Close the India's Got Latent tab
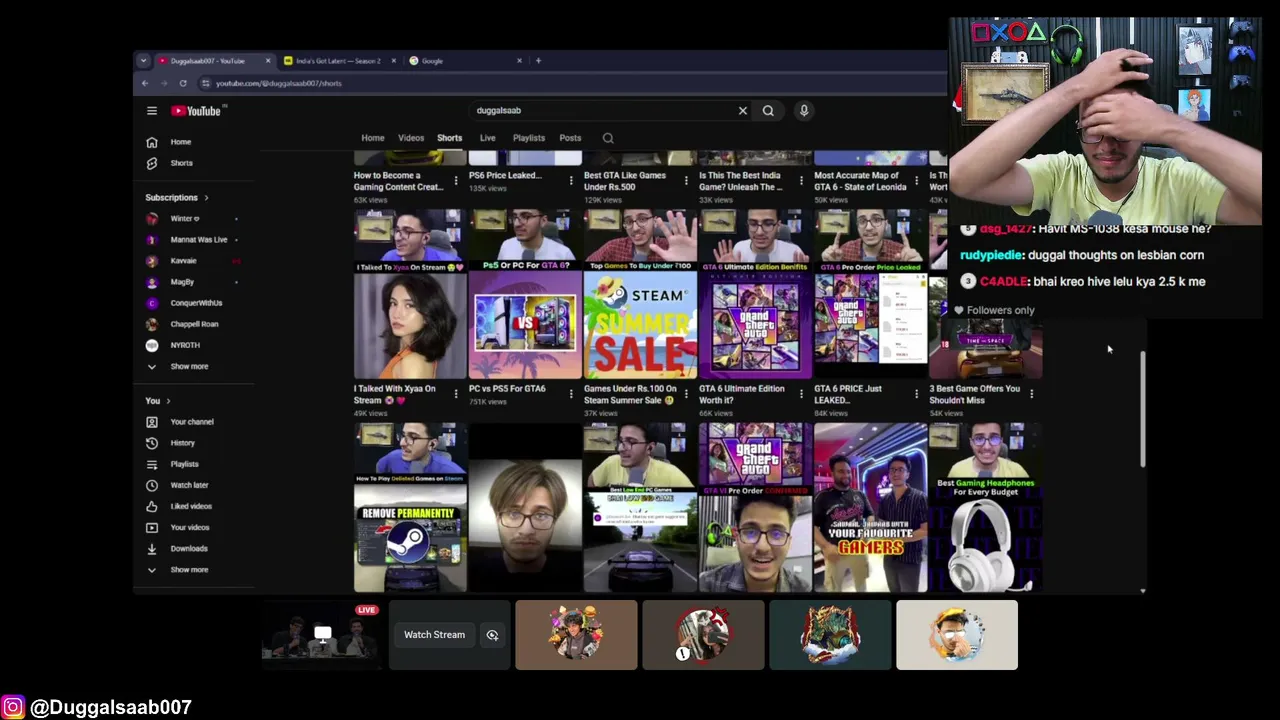 click(x=393, y=61)
